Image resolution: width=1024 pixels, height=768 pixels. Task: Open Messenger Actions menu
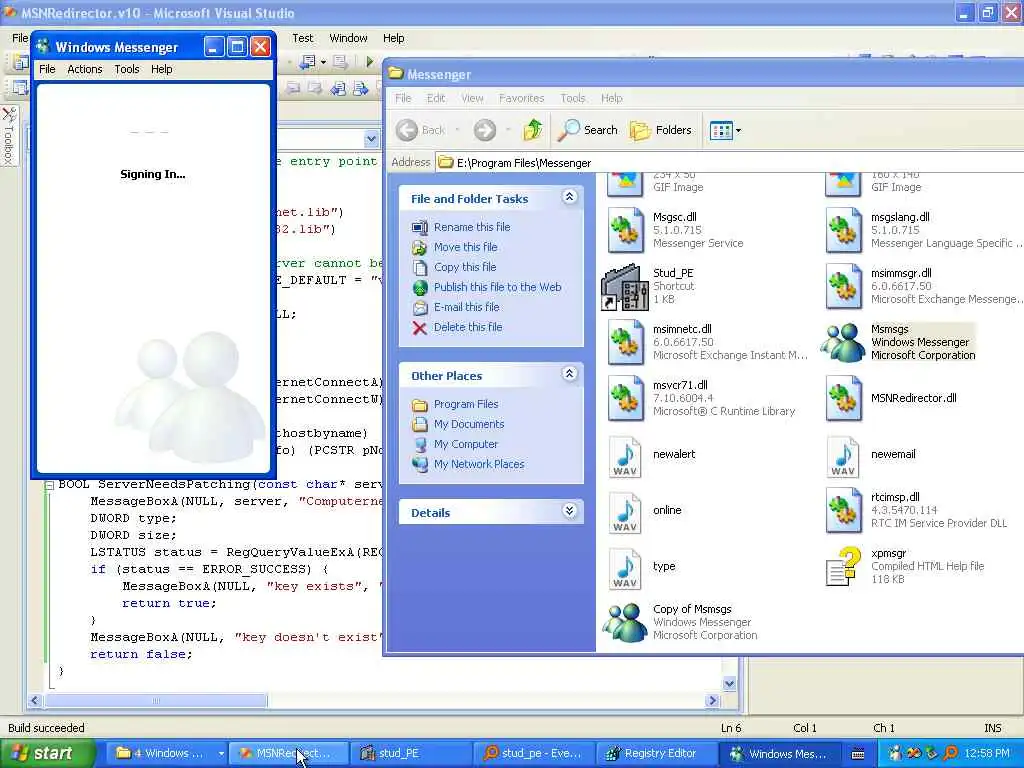pyautogui.click(x=85, y=69)
